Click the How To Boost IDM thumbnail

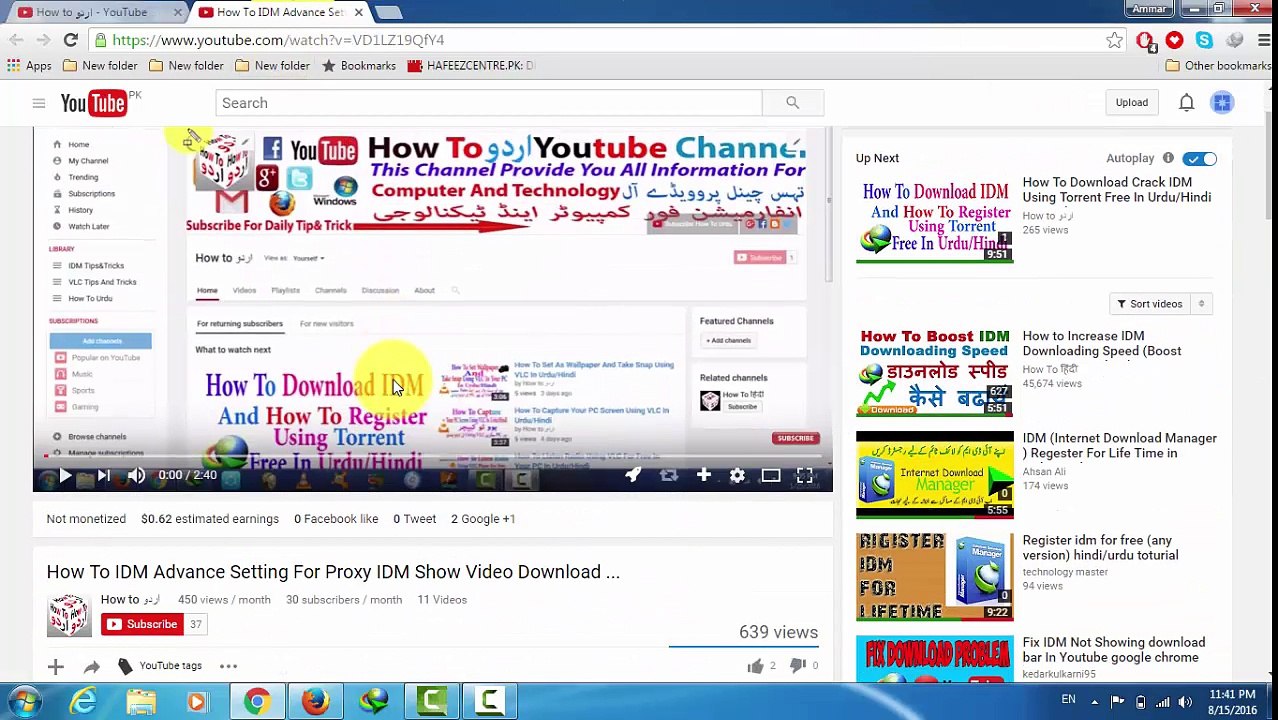(x=934, y=372)
